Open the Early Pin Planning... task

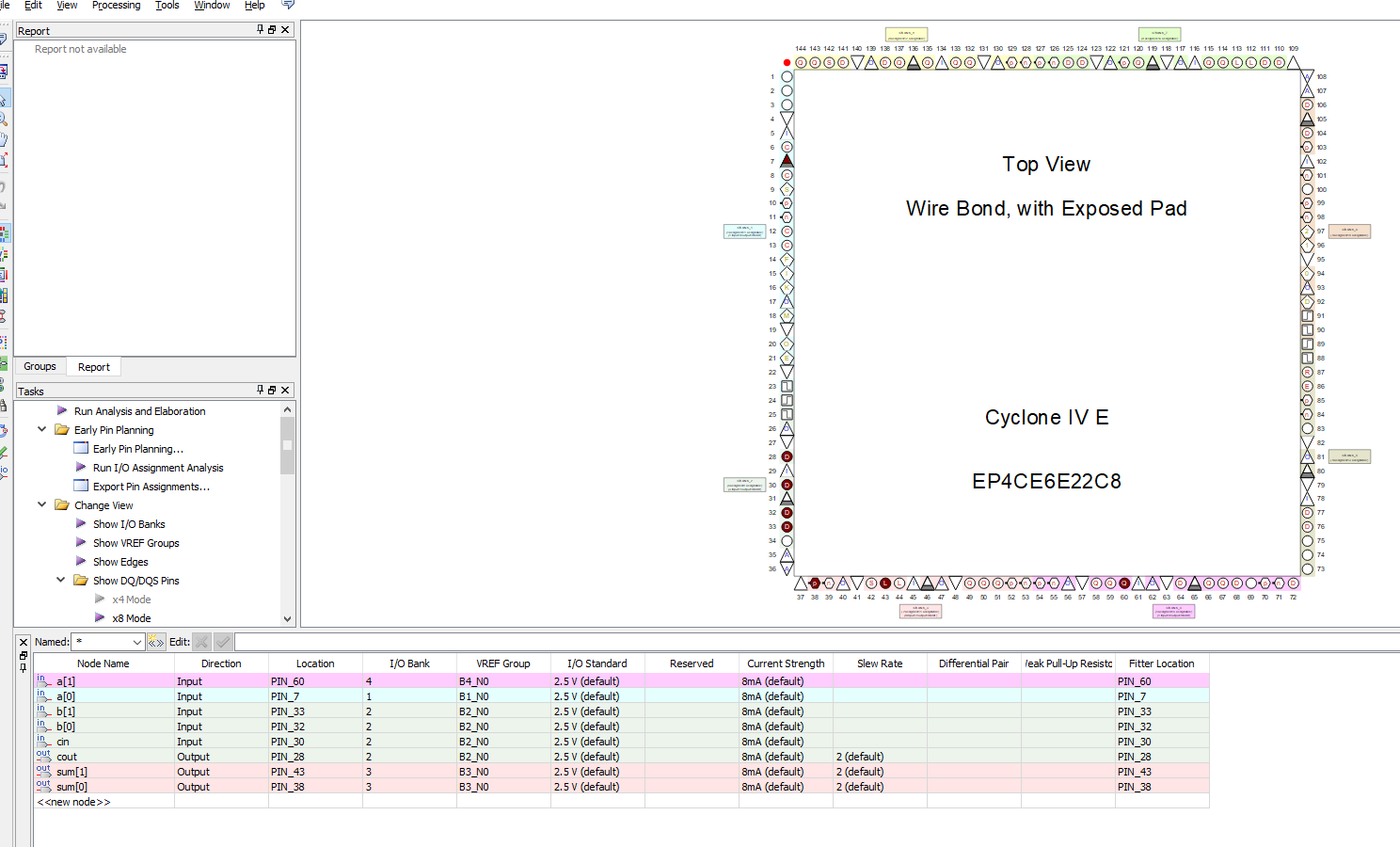click(x=138, y=449)
